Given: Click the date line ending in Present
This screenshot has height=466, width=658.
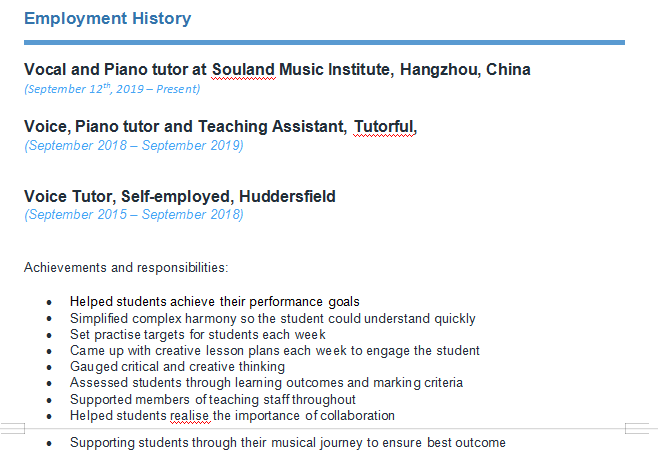Looking at the screenshot, I should (x=112, y=89).
